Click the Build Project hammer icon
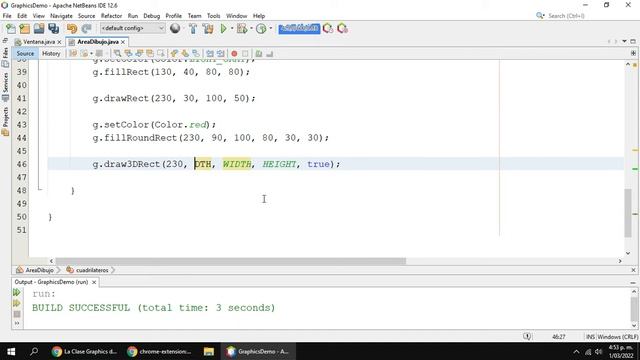Viewport: 640px width, 360px height. 193,29
